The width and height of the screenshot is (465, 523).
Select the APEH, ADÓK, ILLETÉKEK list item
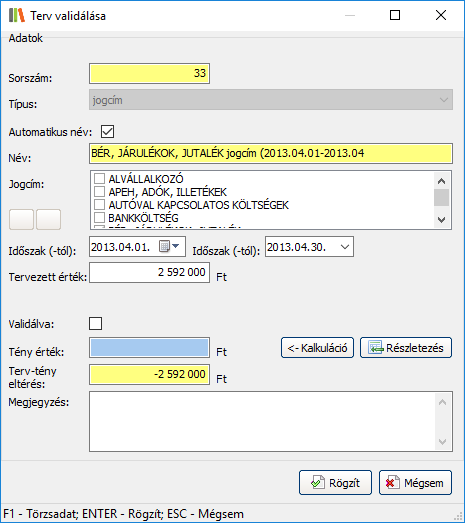[167, 192]
